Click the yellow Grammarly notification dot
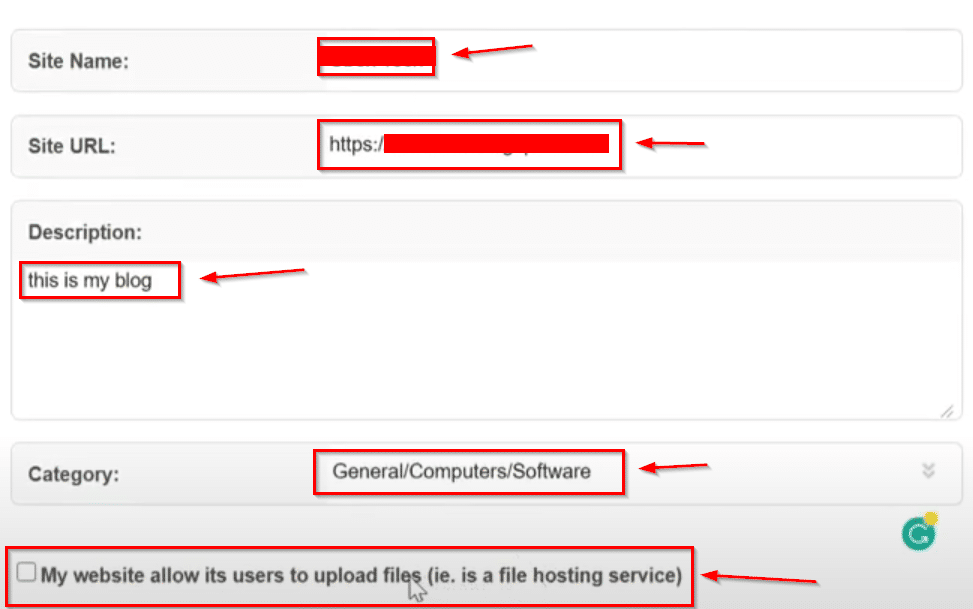The height and width of the screenshot is (609, 973). point(931,520)
